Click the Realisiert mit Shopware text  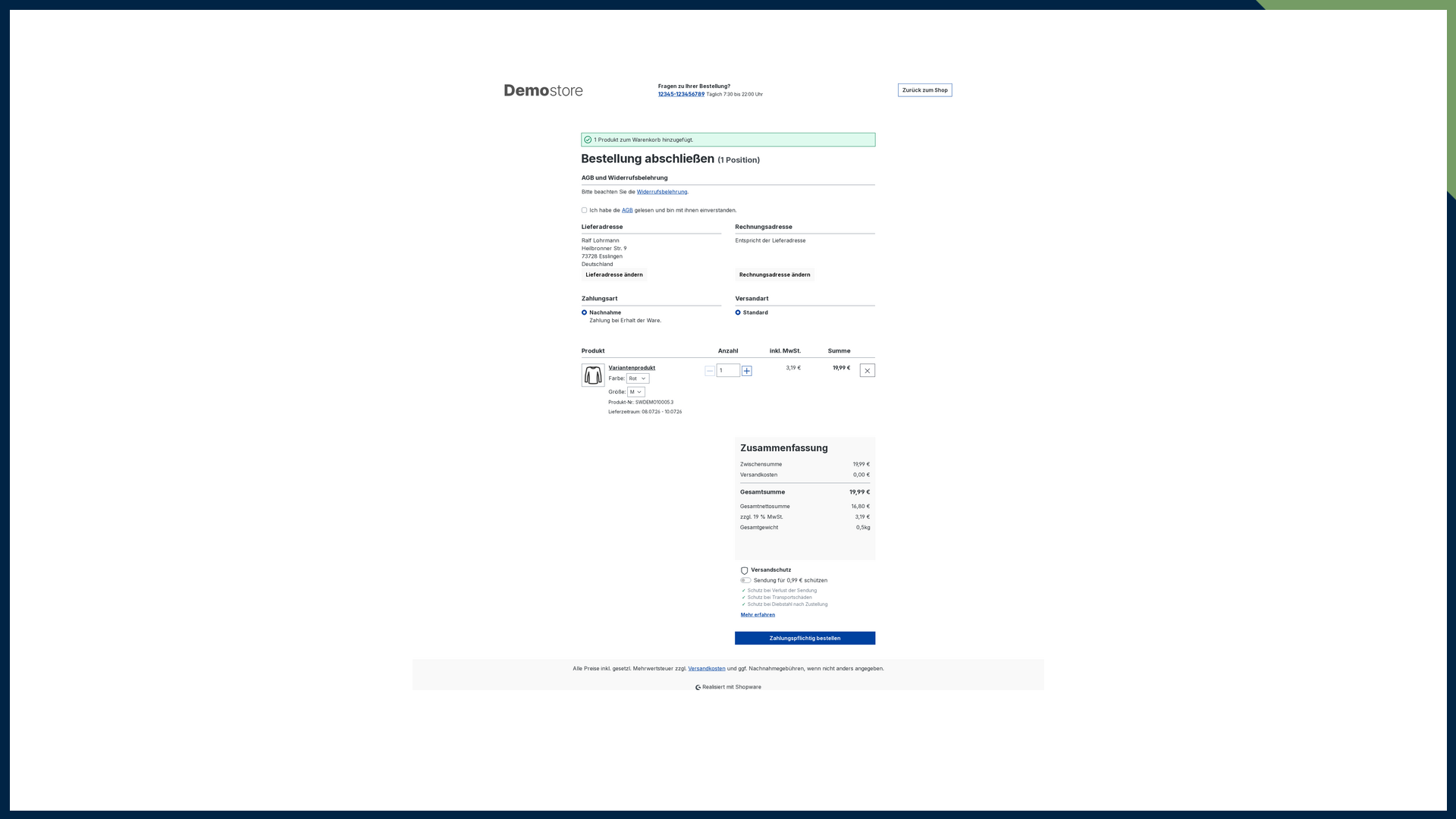pyautogui.click(x=732, y=687)
